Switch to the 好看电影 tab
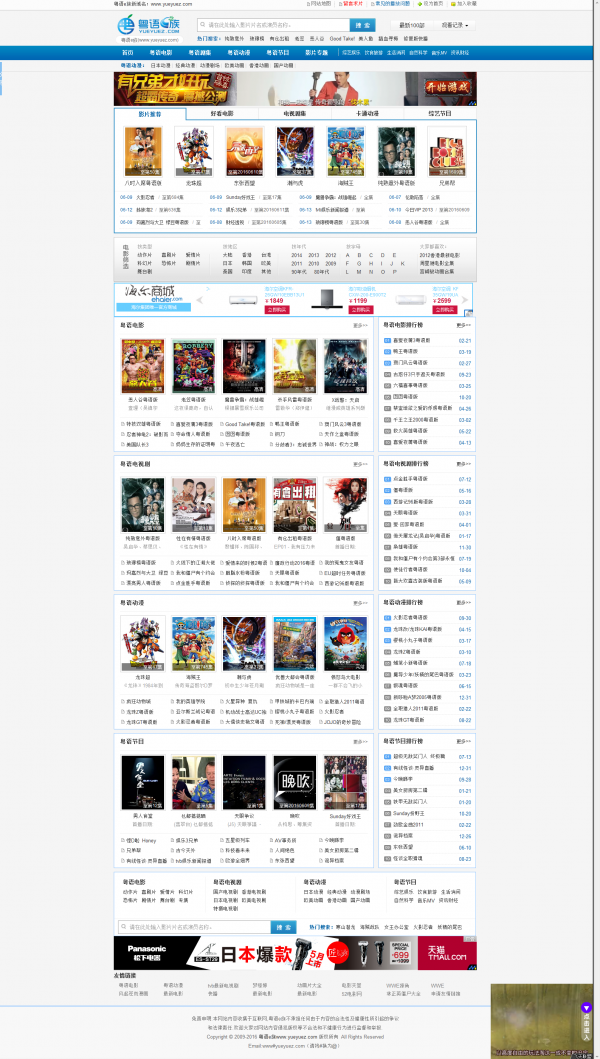 222,114
